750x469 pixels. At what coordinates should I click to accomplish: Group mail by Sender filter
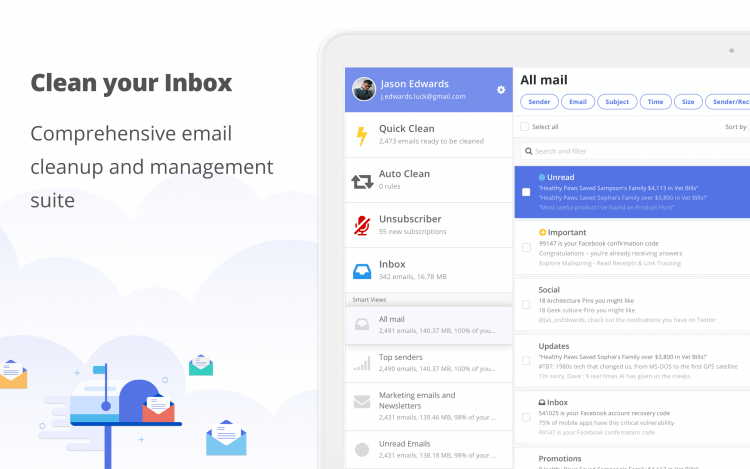(x=540, y=102)
